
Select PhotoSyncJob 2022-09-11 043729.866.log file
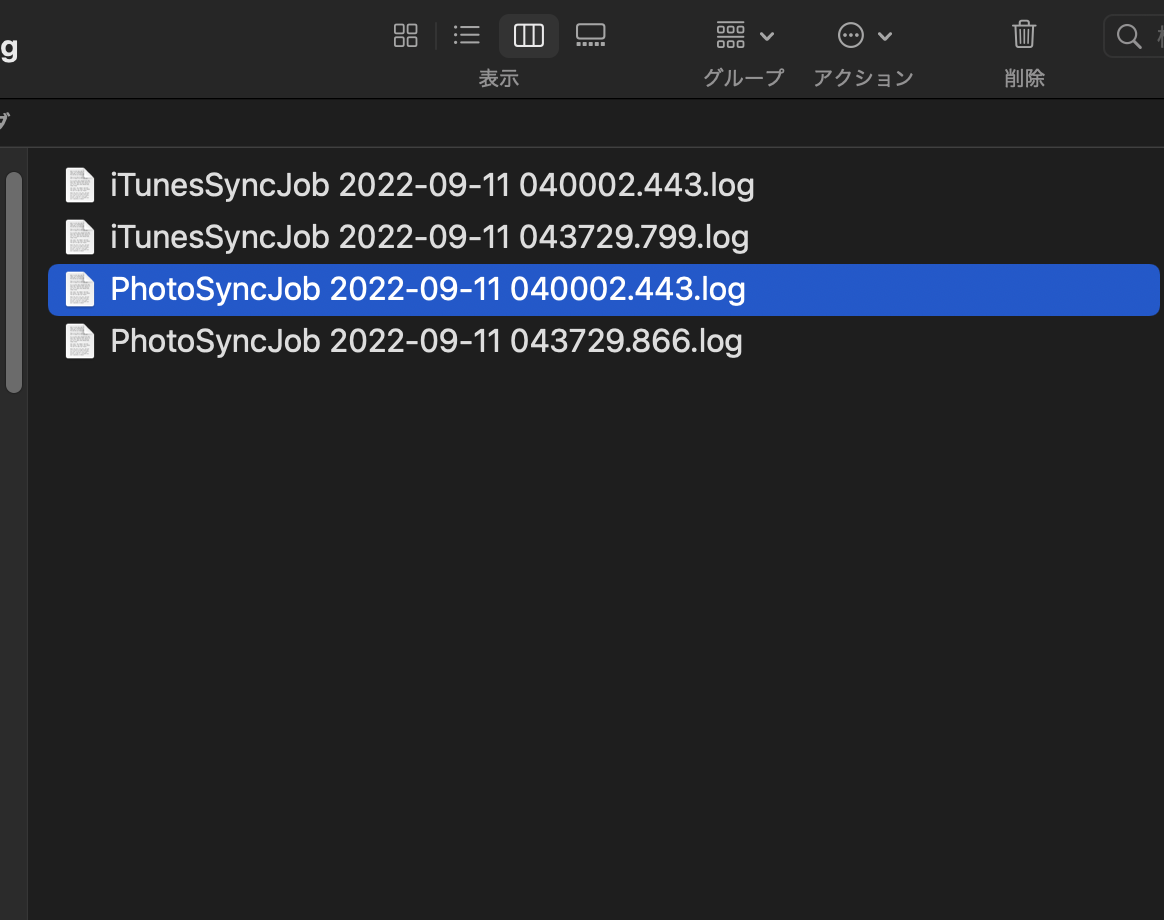pos(426,341)
